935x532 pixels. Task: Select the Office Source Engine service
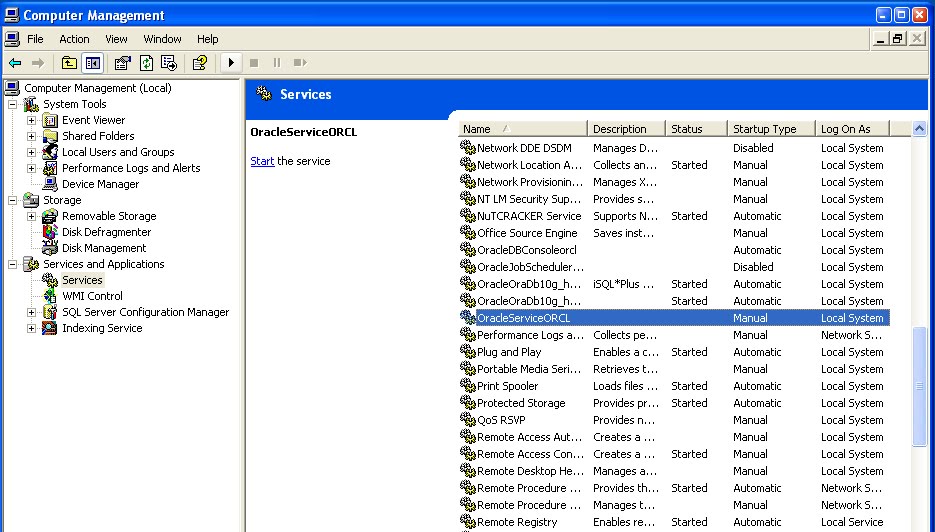click(x=674, y=233)
